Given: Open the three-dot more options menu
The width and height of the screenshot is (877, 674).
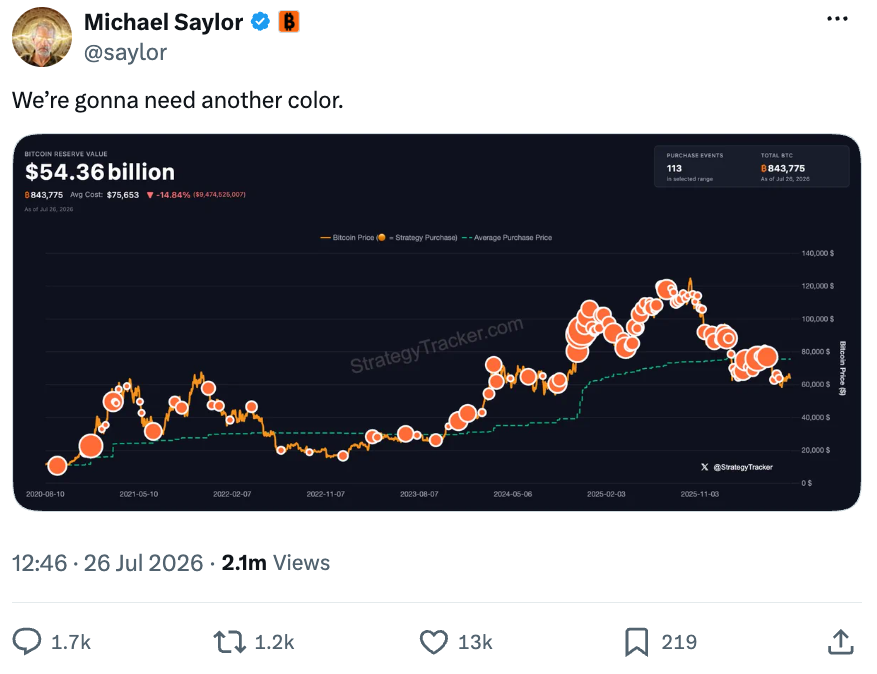Looking at the screenshot, I should (837, 19).
